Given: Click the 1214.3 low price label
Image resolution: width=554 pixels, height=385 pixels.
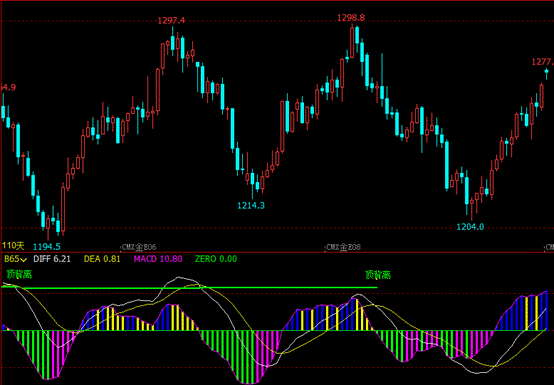Looking at the screenshot, I should pyautogui.click(x=251, y=205).
